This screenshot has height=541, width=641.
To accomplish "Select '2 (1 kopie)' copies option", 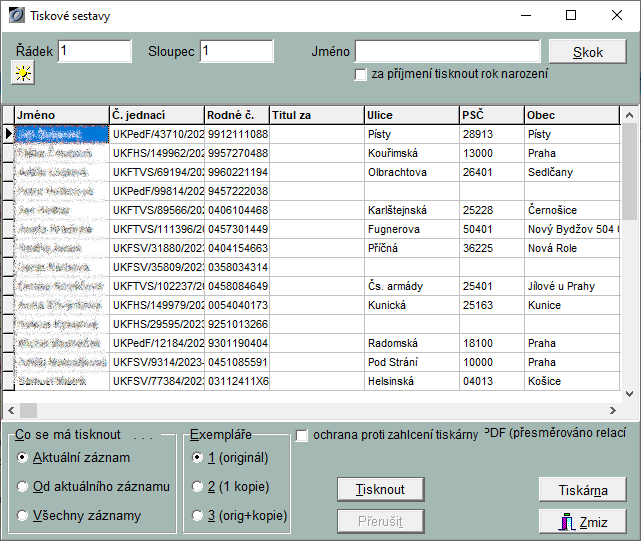I will point(197,487).
